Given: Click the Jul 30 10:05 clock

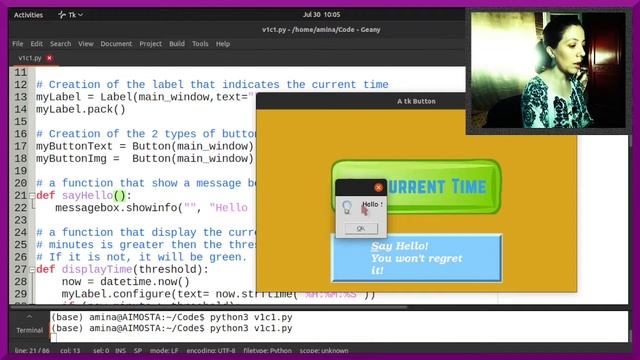Looking at the screenshot, I should pos(321,15).
